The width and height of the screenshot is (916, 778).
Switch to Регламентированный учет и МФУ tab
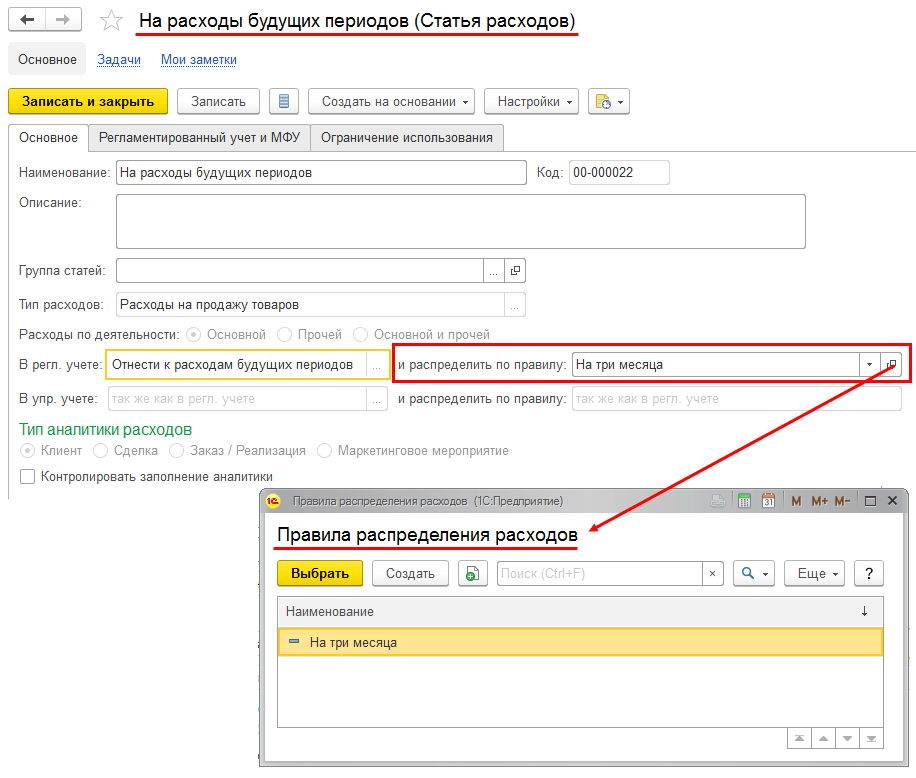(x=199, y=137)
